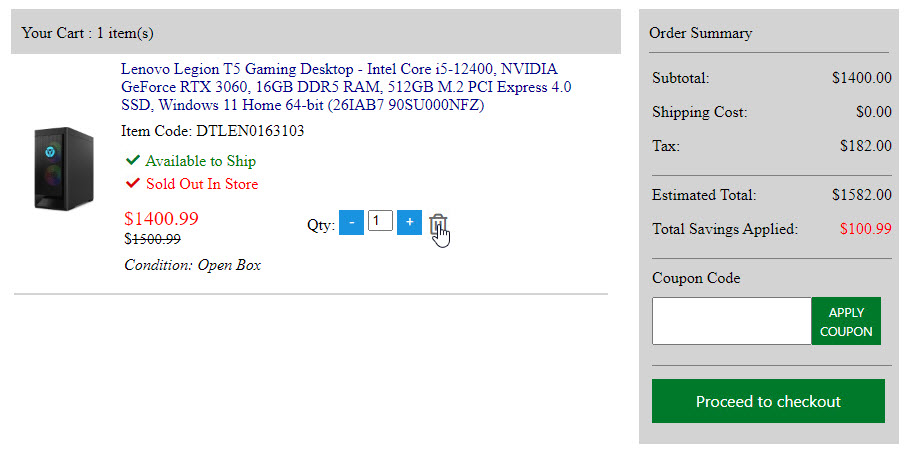
Task: Click the Lenovo desktop product thumbnail
Action: [x=64, y=167]
